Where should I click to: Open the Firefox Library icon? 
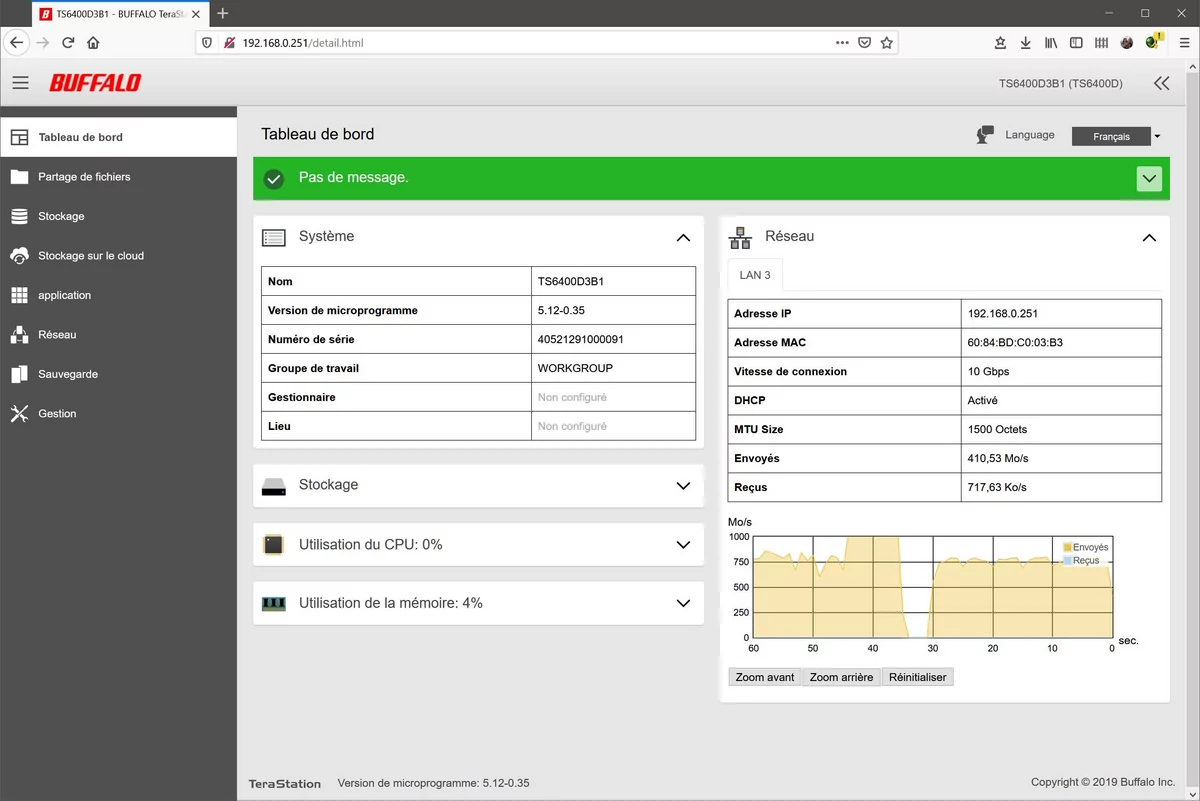pos(1051,43)
